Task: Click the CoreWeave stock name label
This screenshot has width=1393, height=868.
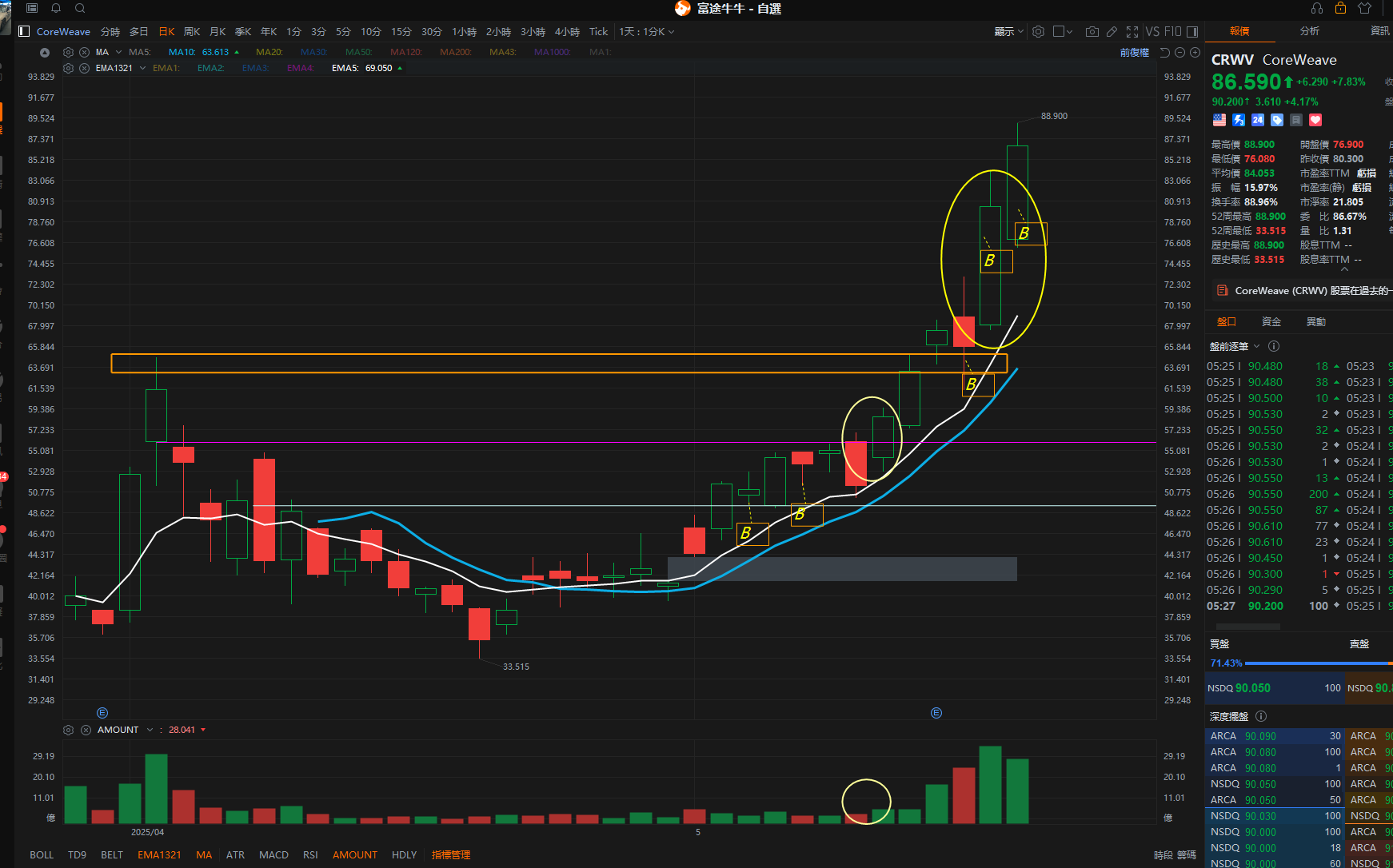Action: point(1299,60)
